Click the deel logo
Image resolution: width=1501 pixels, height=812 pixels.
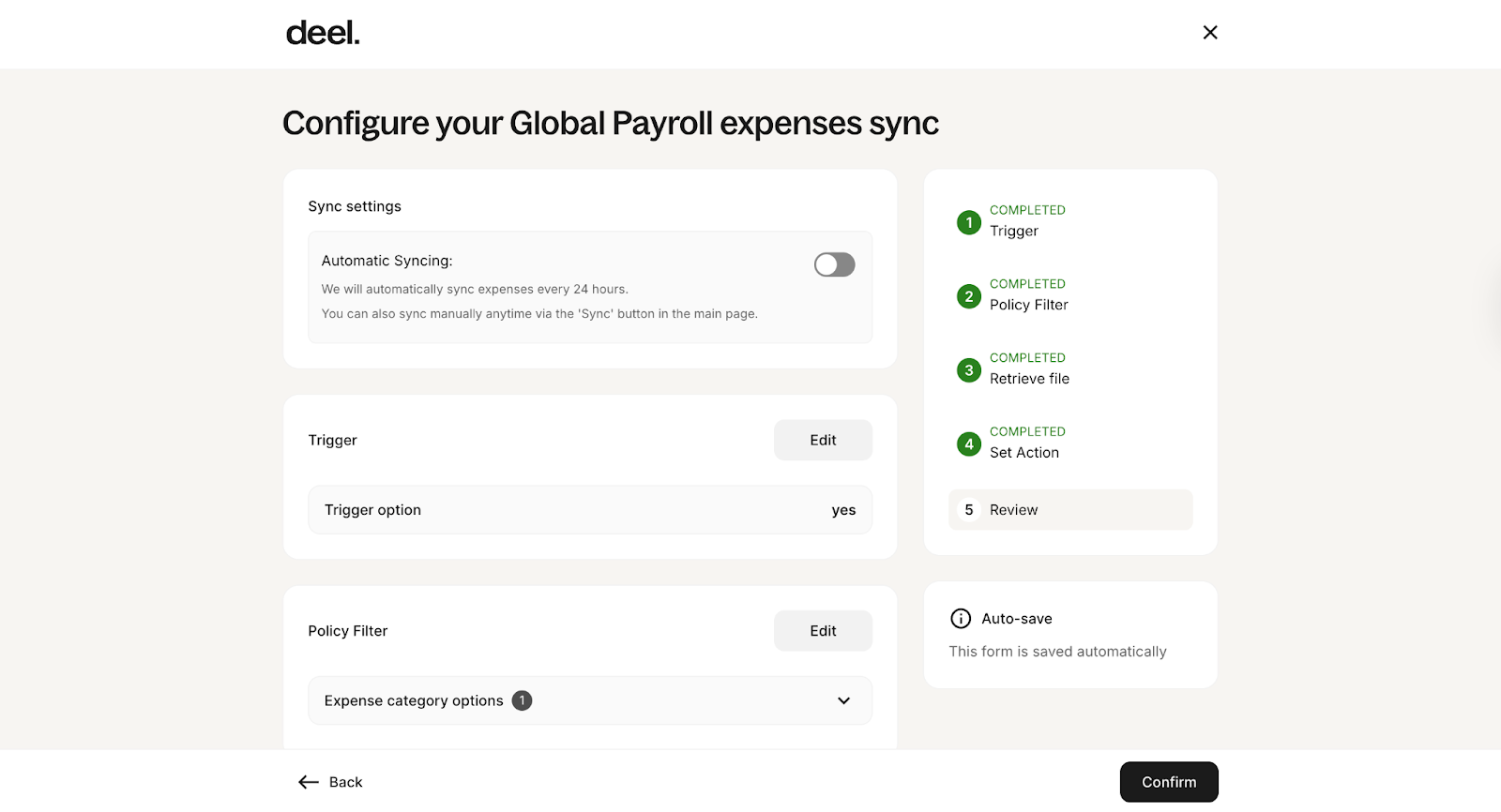323,34
